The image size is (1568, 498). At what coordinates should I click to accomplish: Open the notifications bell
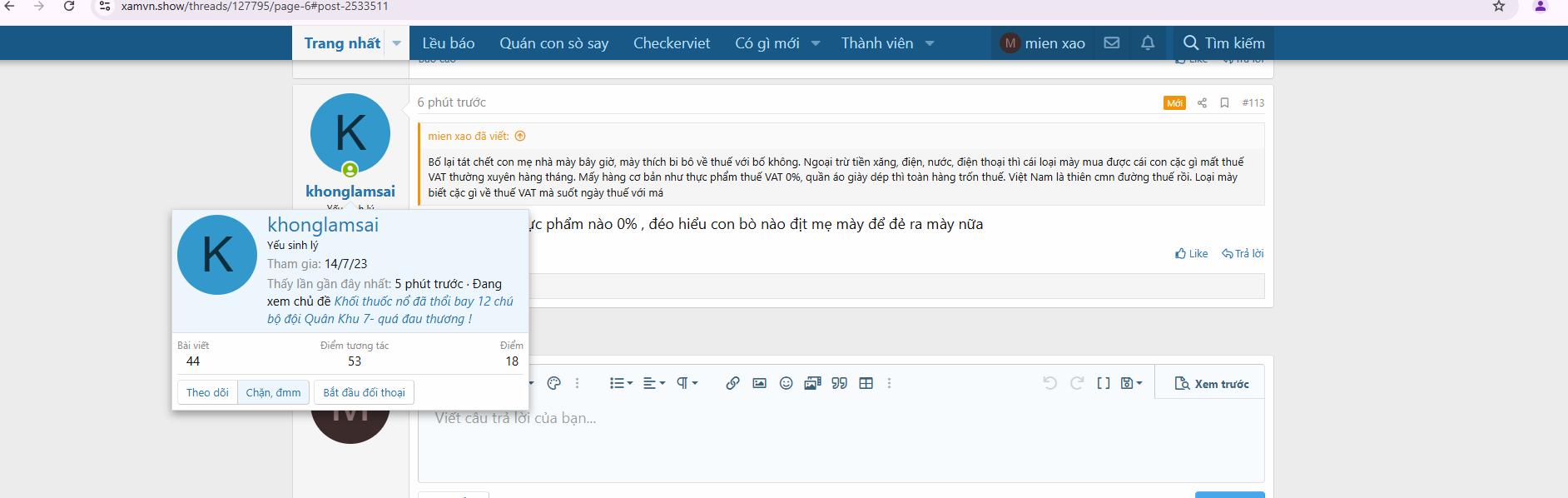[x=1148, y=43]
